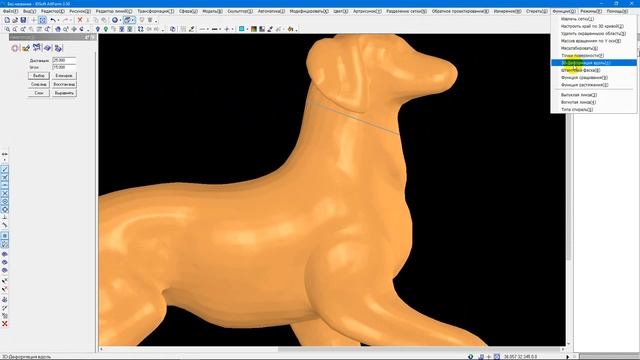Click the teal color square in second toolbar
Screen dimensions: 640x360
(242, 29)
